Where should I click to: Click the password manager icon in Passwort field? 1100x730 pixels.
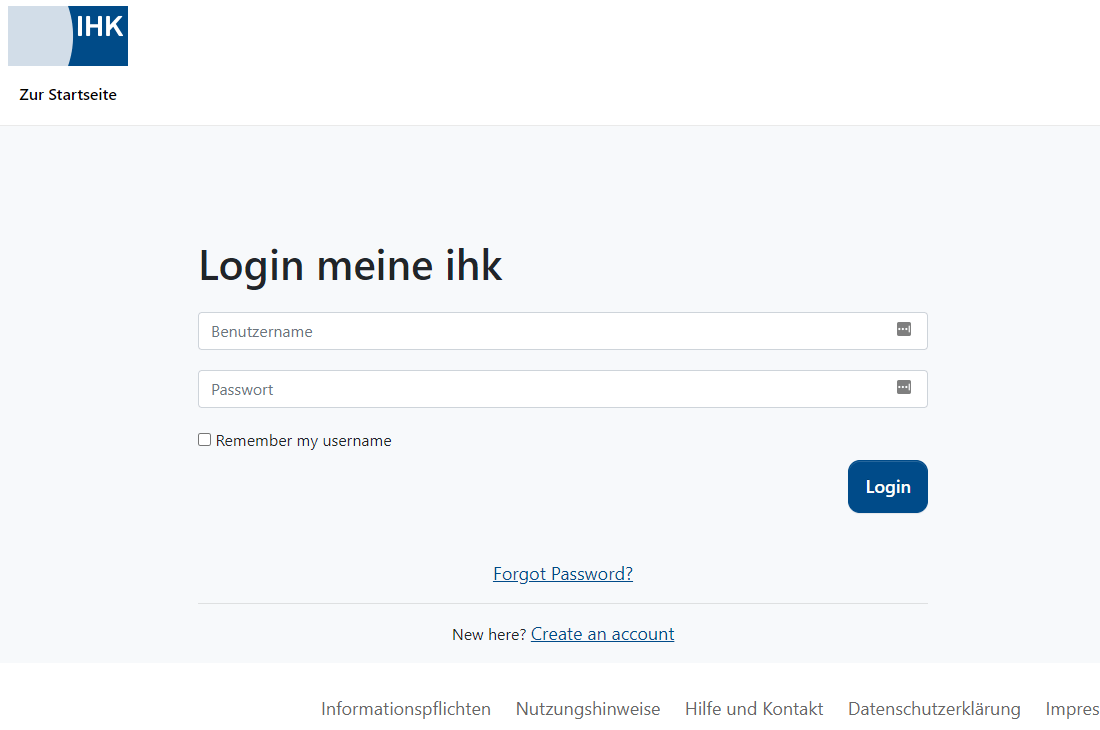[904, 387]
